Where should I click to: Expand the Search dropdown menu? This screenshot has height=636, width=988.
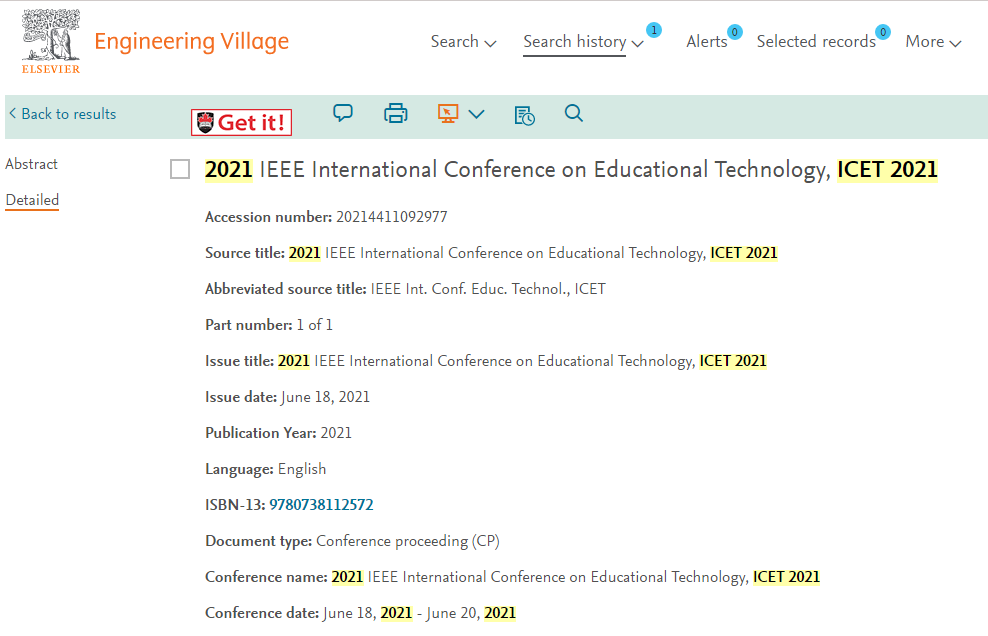click(463, 42)
